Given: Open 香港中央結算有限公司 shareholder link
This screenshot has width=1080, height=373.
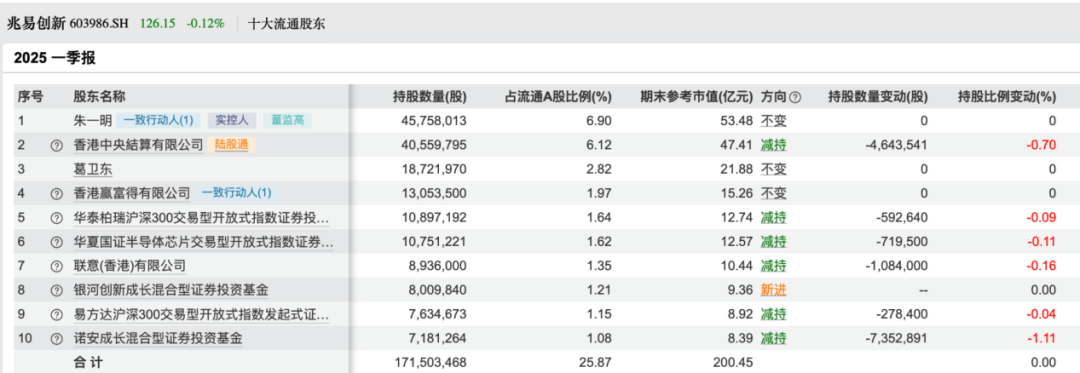Looking at the screenshot, I should [x=138, y=145].
